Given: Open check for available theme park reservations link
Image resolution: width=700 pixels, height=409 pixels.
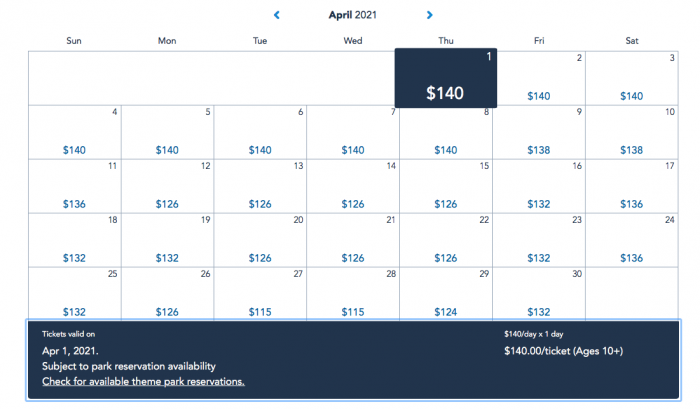Looking at the screenshot, I should click(143, 381).
